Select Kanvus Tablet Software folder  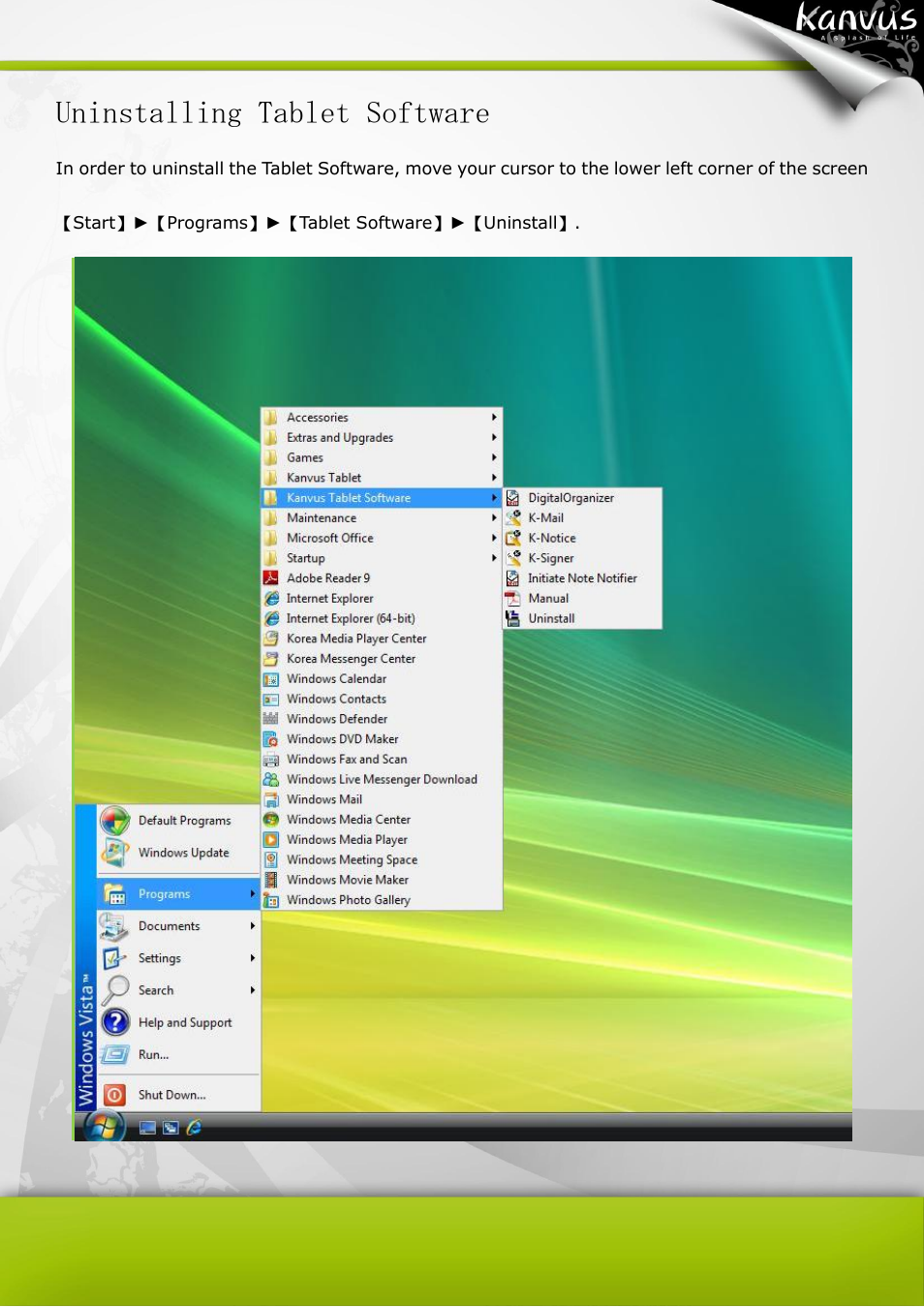point(382,498)
